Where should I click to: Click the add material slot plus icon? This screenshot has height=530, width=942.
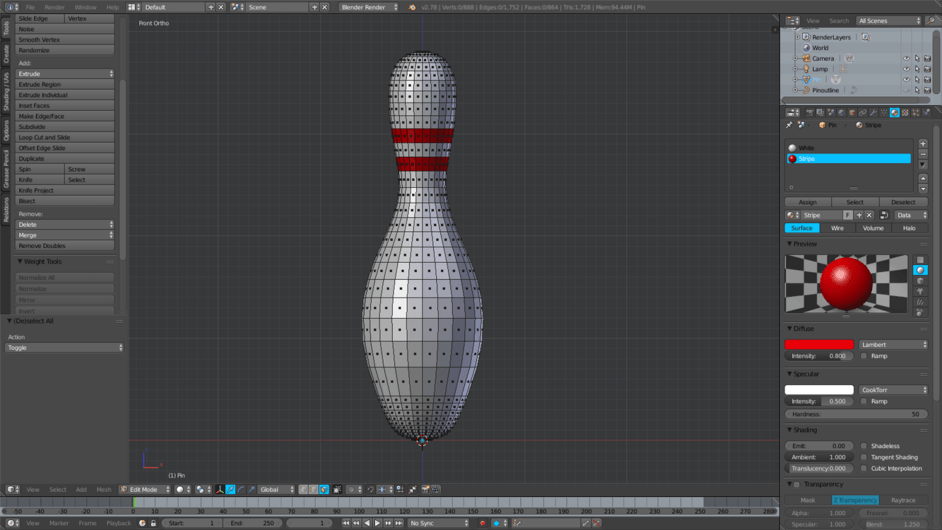[x=923, y=144]
